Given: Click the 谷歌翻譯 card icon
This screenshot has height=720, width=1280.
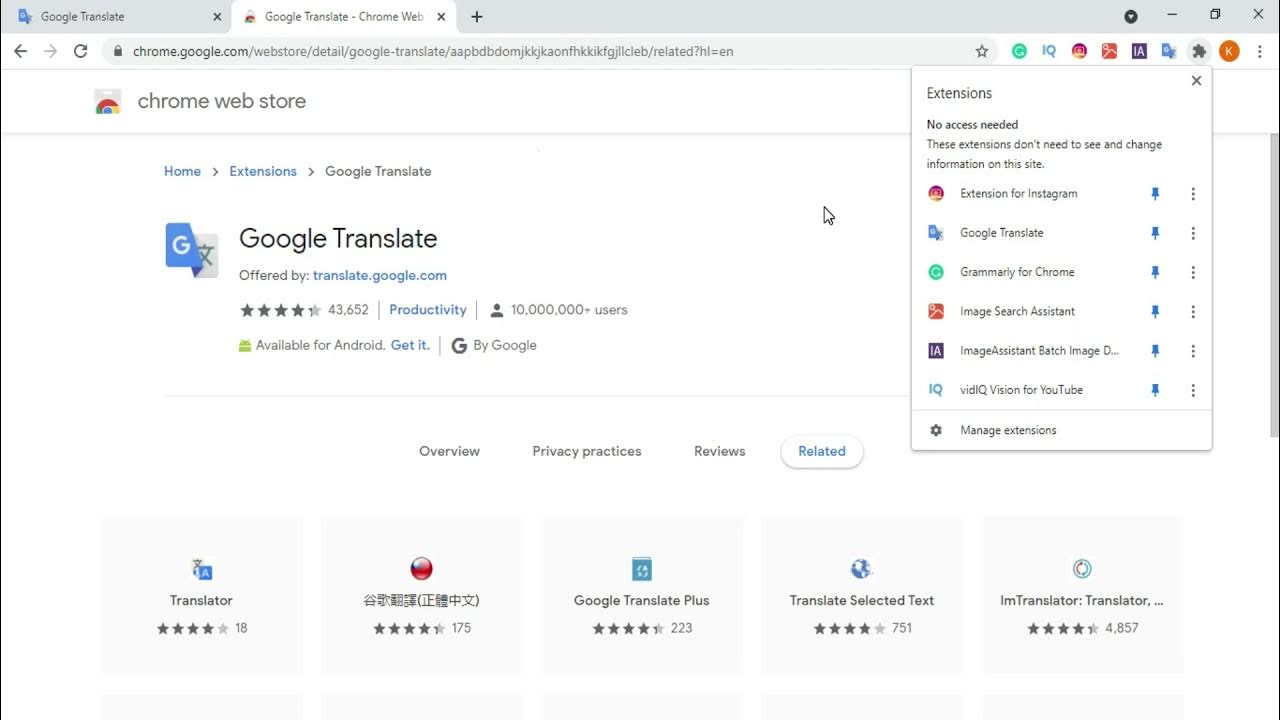Looking at the screenshot, I should pyautogui.click(x=421, y=569).
